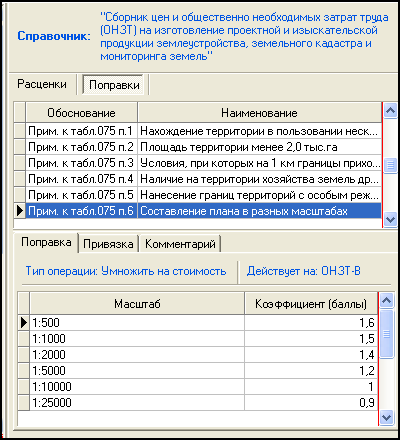Viewport: 400px width, 440px height.
Task: Click the Тип операции: Умножить на стоимость label
Action: (x=126, y=271)
